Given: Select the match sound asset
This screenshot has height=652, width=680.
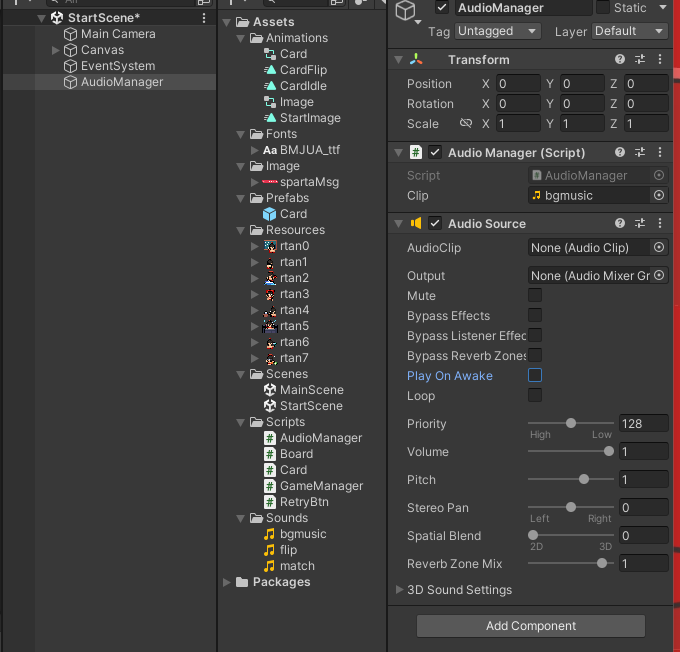Looking at the screenshot, I should (x=297, y=566).
